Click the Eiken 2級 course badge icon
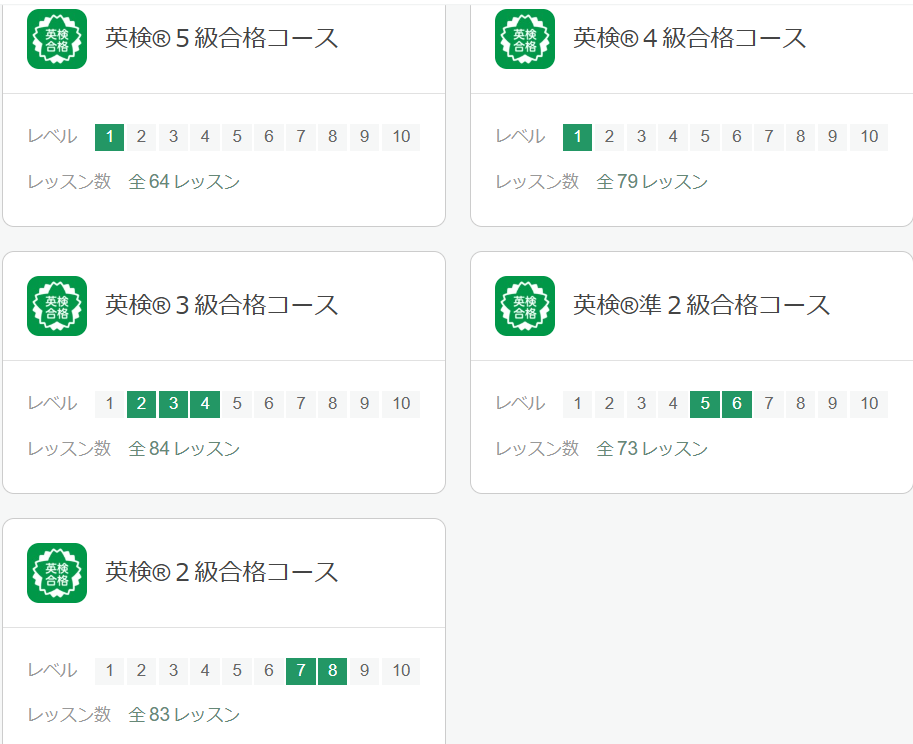Image resolution: width=913 pixels, height=744 pixels. (57, 573)
